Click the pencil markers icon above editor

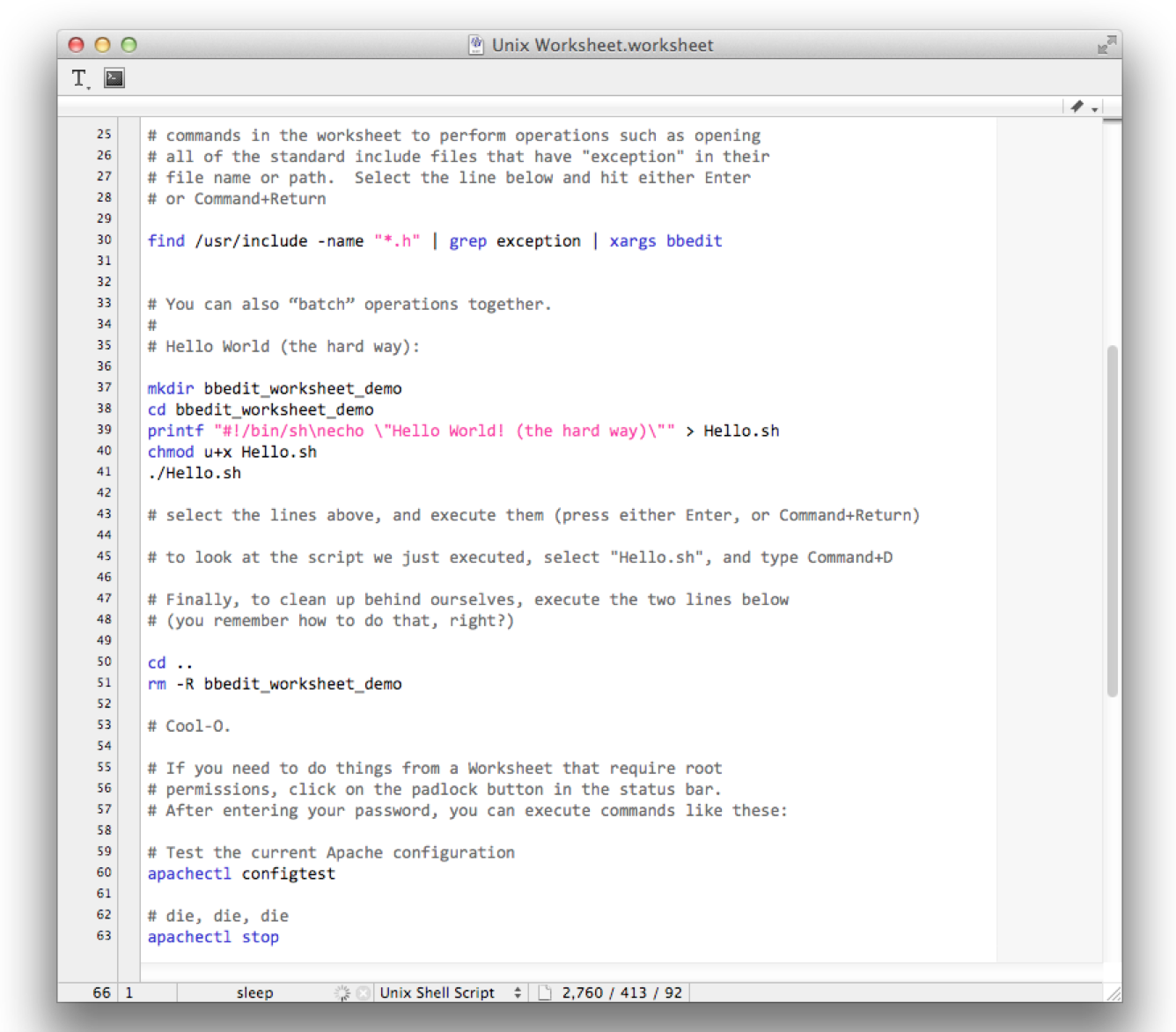[x=1080, y=107]
